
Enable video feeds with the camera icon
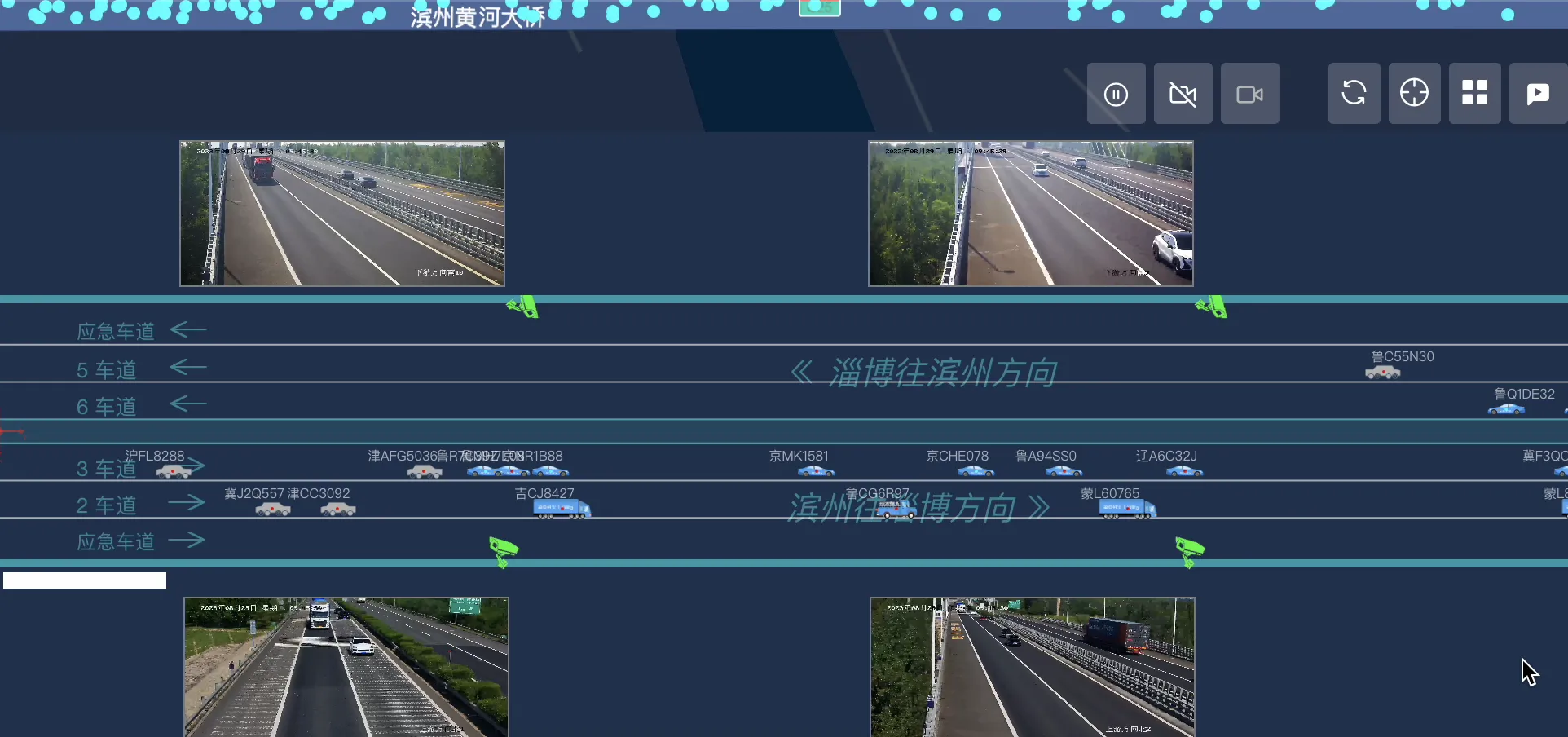pyautogui.click(x=1249, y=94)
